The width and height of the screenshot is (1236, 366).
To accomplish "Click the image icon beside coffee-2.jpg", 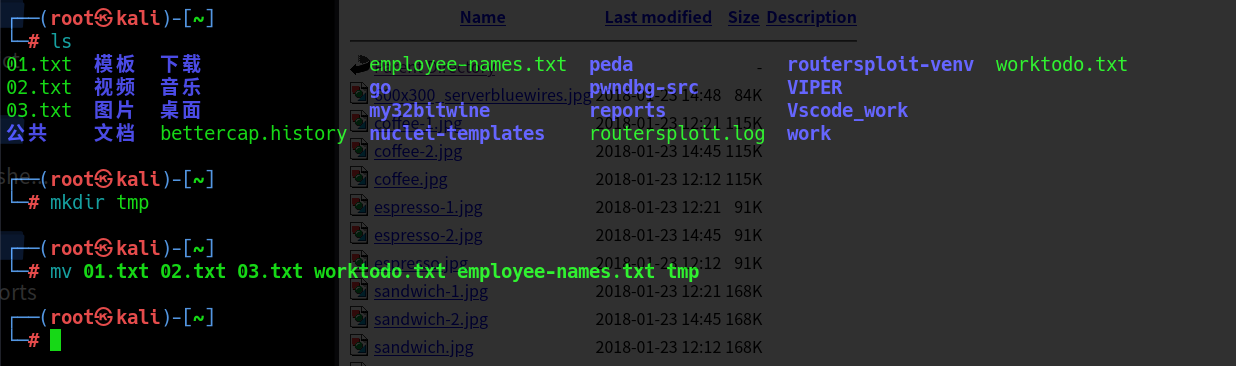I will [x=360, y=150].
